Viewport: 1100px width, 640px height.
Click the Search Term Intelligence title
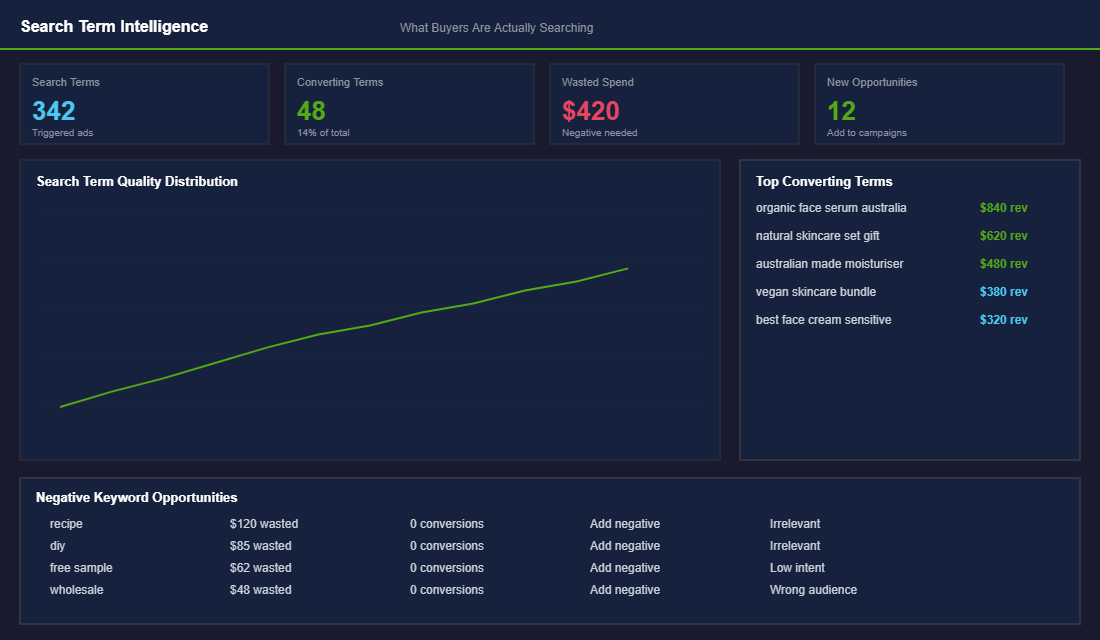(x=115, y=26)
